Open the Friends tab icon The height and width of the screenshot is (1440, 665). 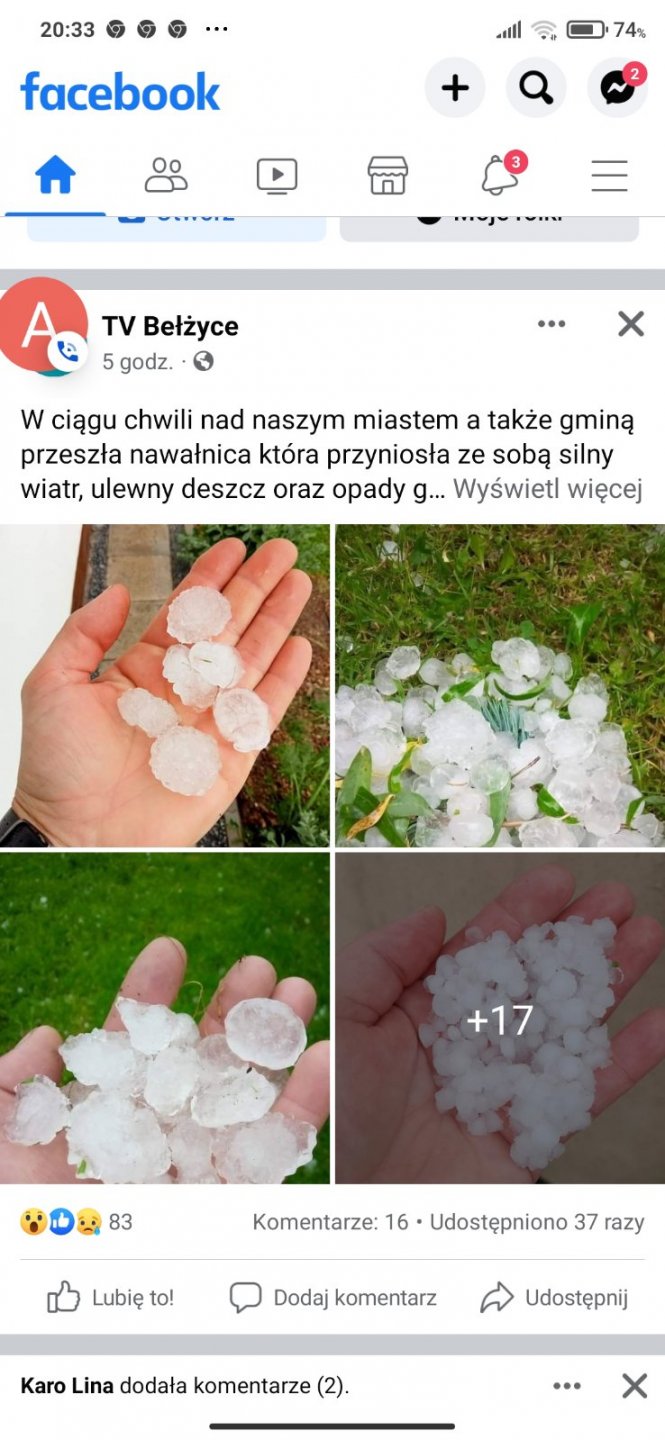[x=166, y=176]
